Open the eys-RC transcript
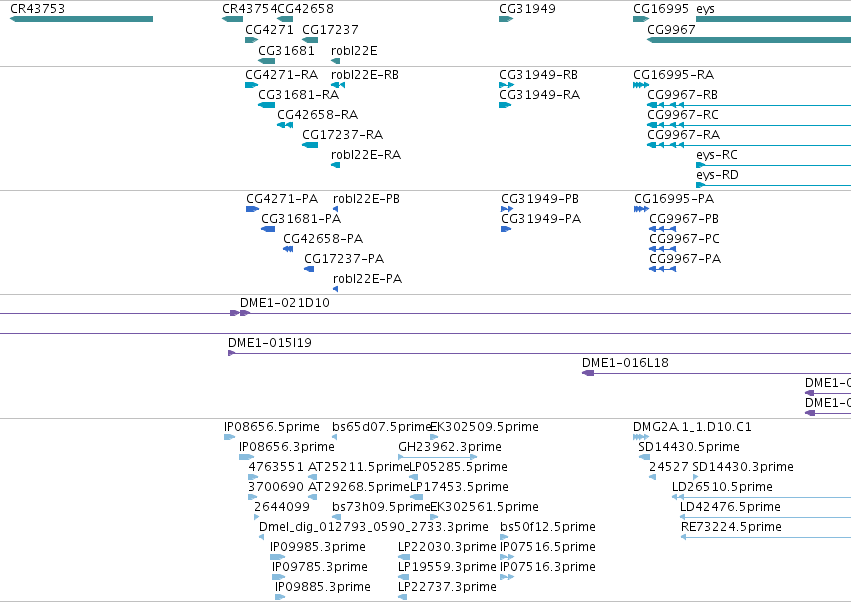The width and height of the screenshot is (851, 602). click(x=773, y=165)
